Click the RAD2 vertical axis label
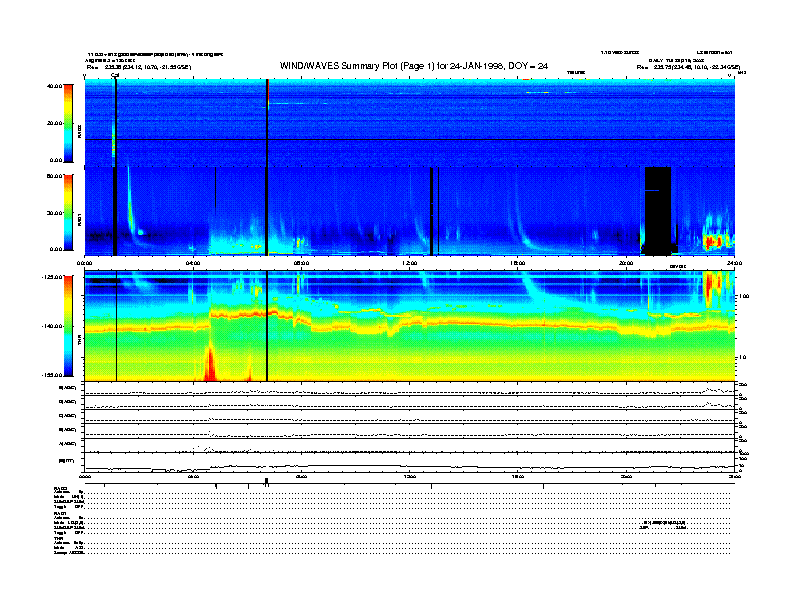This screenshot has width=792, height=612. (79, 133)
